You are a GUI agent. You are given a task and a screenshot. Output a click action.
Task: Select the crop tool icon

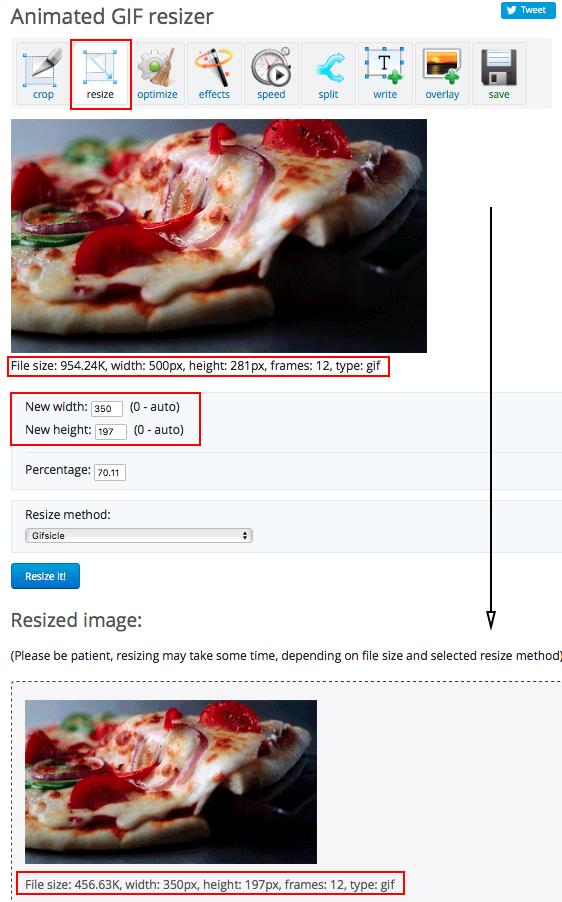pyautogui.click(x=43, y=74)
